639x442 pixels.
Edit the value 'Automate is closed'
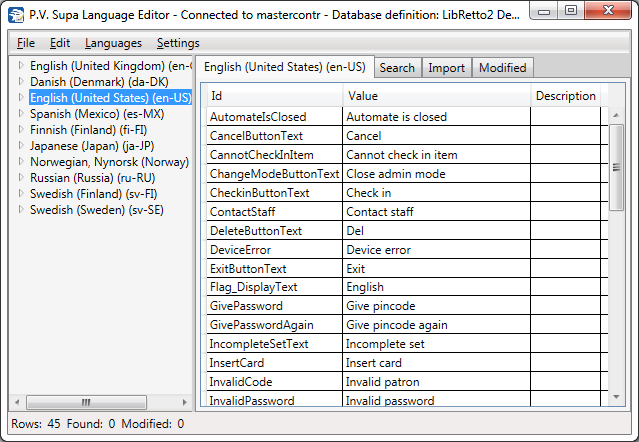click(x=435, y=117)
